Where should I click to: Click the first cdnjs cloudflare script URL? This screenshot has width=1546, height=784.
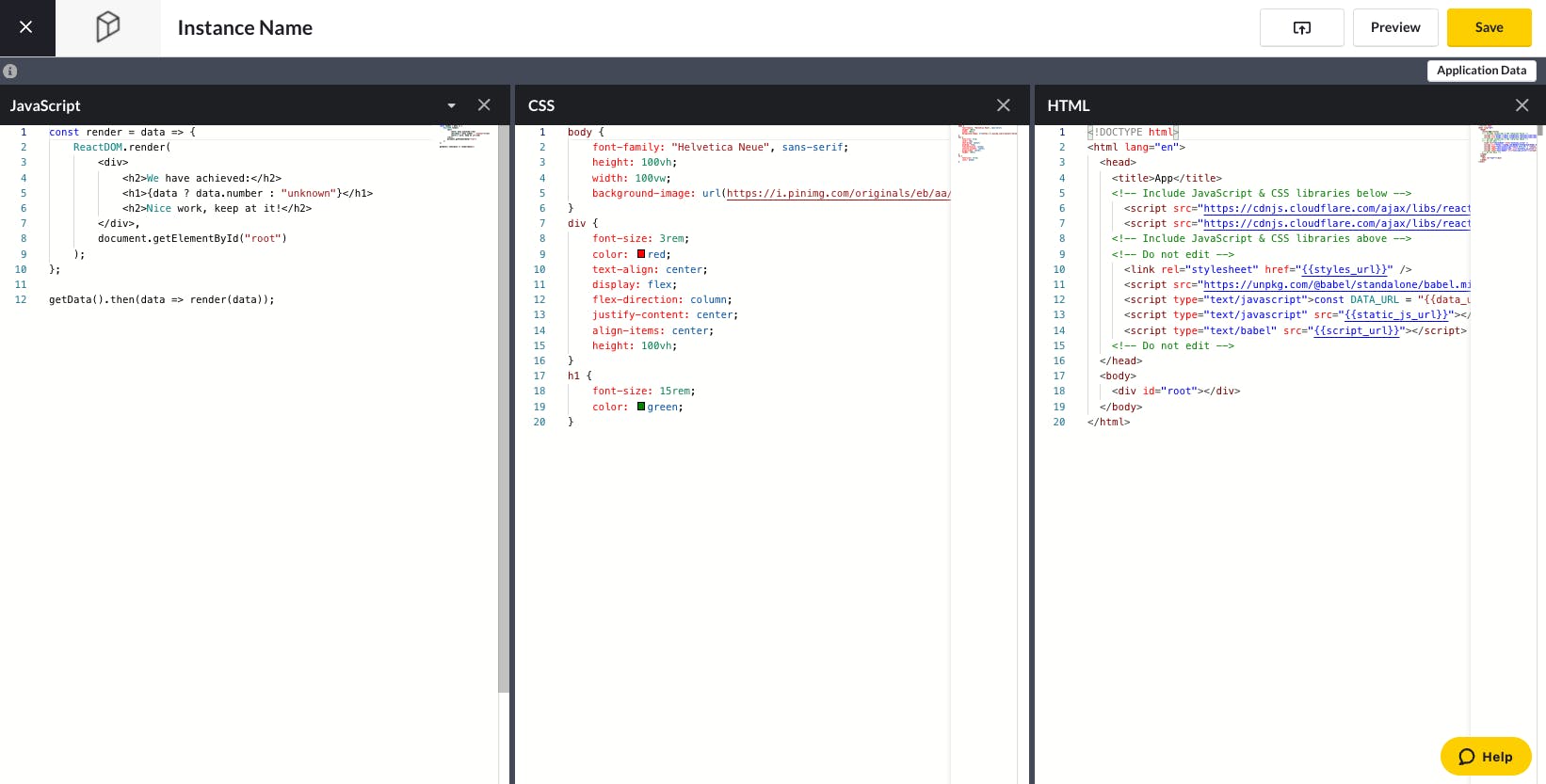(x=1336, y=208)
